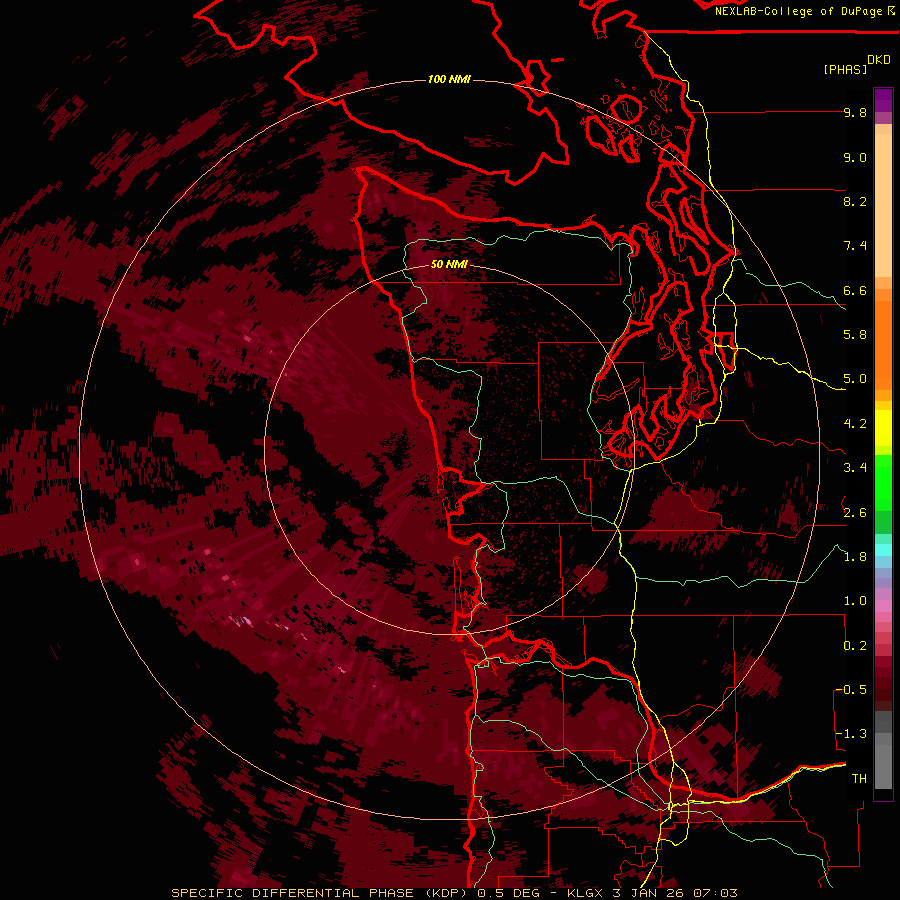Screen dimensions: 900x900
Task: Pick the gray segment beside TH
Action: click(x=883, y=769)
